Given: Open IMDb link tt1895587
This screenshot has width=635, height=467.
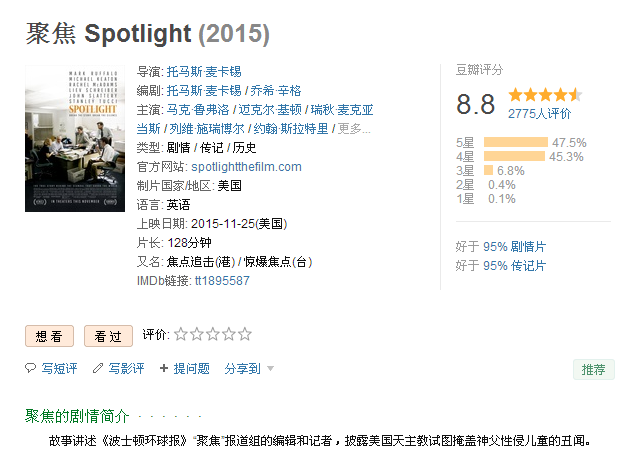Looking at the screenshot, I should coord(222,281).
